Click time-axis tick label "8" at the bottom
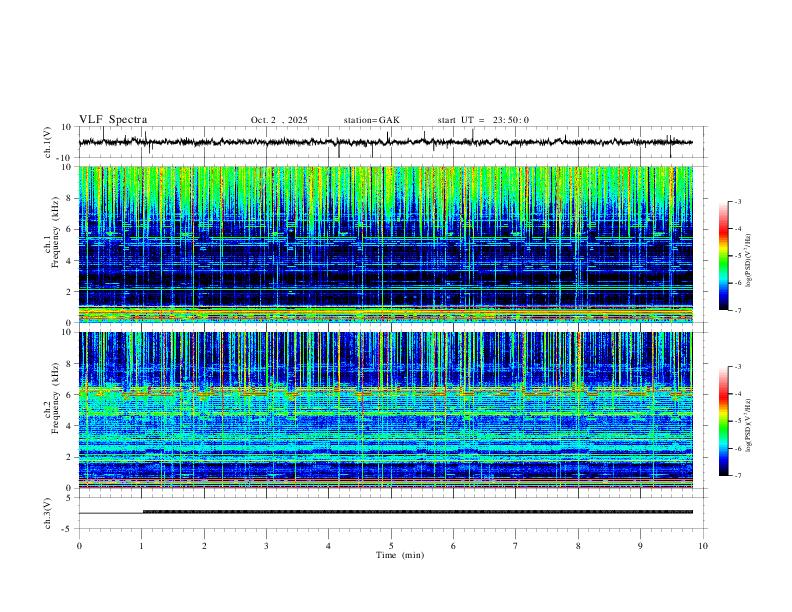 point(578,546)
